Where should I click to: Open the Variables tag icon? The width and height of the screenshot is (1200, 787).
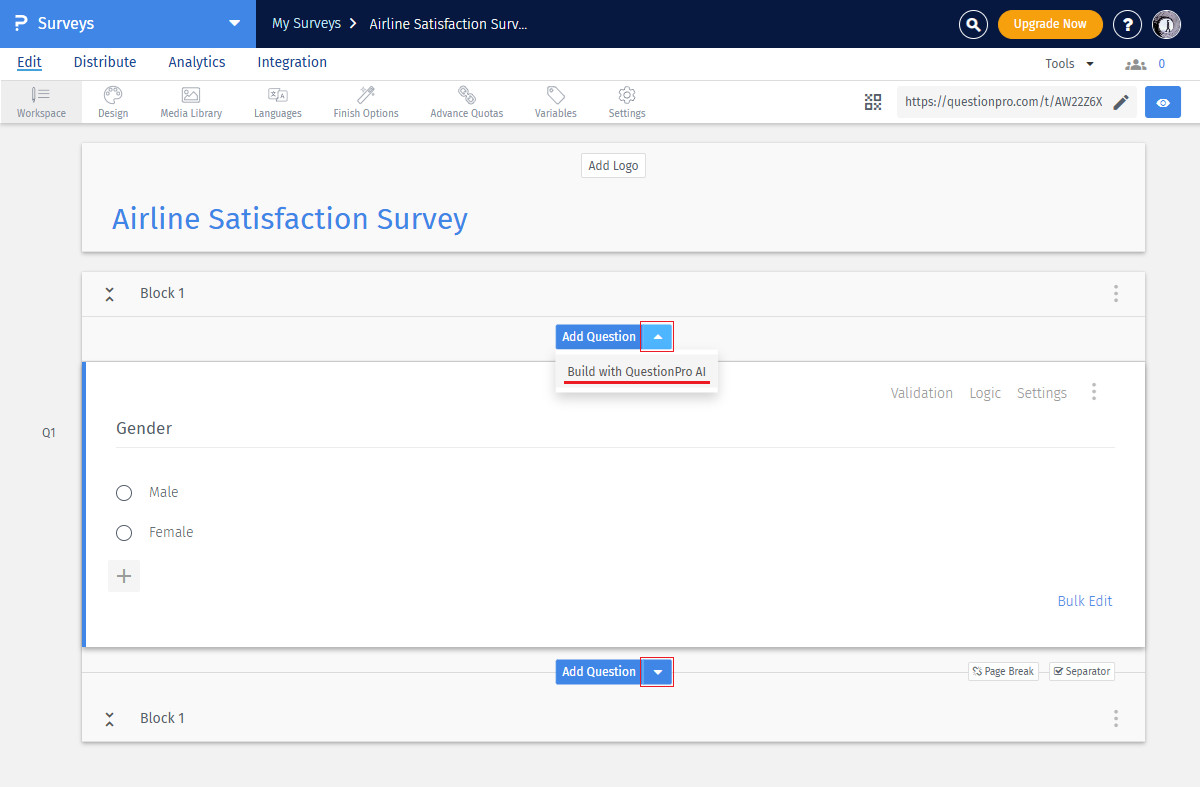pyautogui.click(x=555, y=95)
